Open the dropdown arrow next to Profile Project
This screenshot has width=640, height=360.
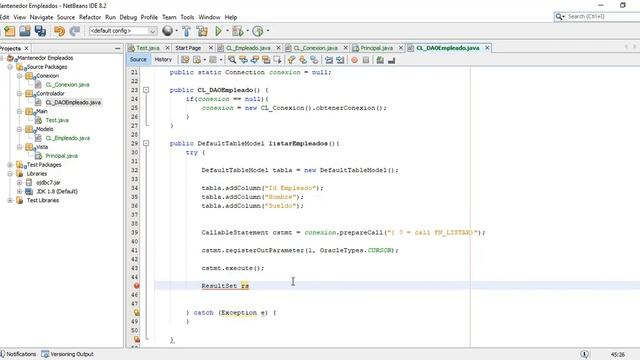point(268,31)
